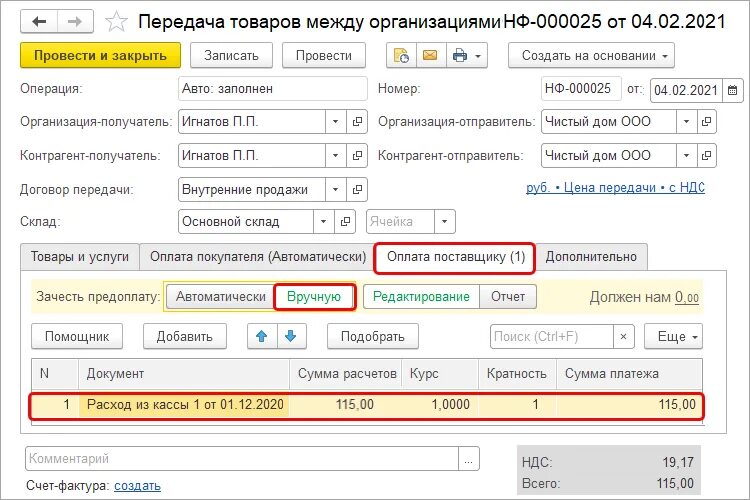Open Договор передачи record icon
Image resolution: width=750 pixels, height=500 pixels.
click(357, 189)
